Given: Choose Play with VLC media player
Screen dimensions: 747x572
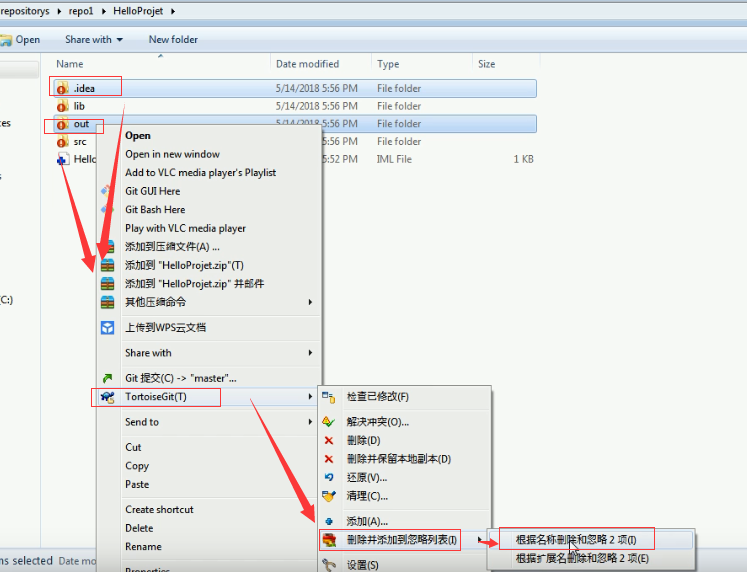Looking at the screenshot, I should coord(185,228).
